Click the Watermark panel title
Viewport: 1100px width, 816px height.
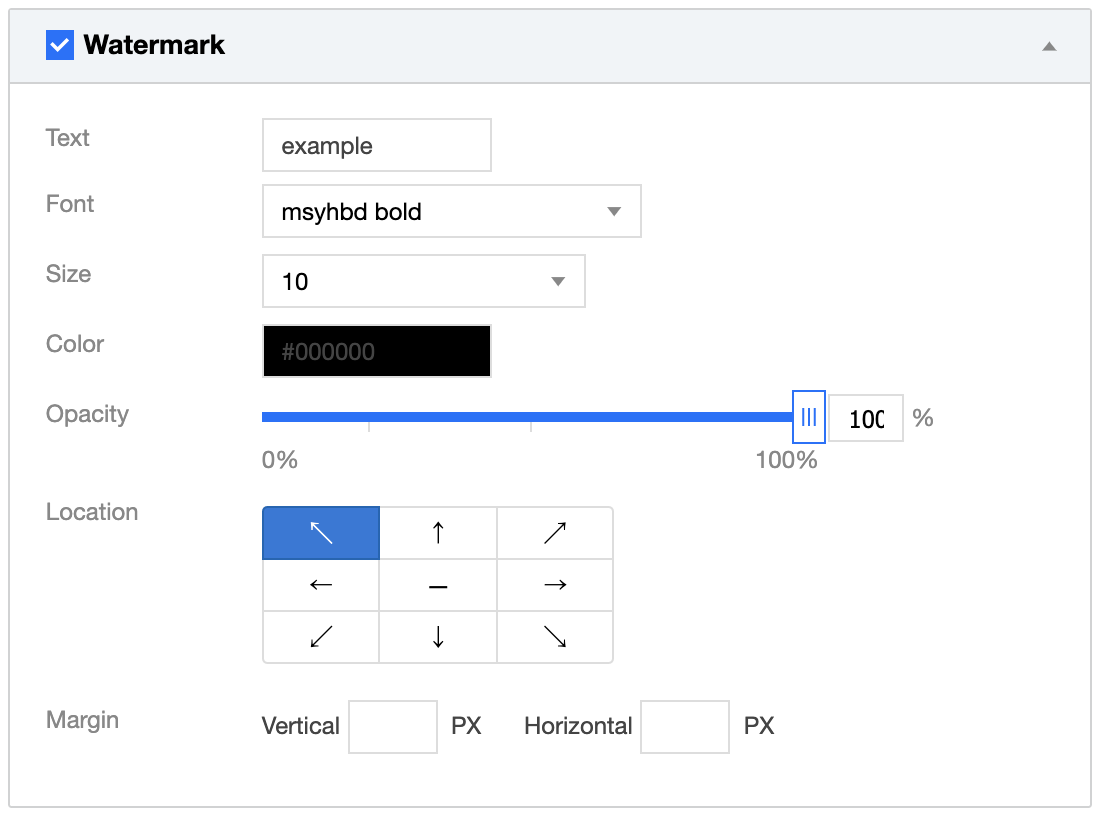(x=155, y=45)
